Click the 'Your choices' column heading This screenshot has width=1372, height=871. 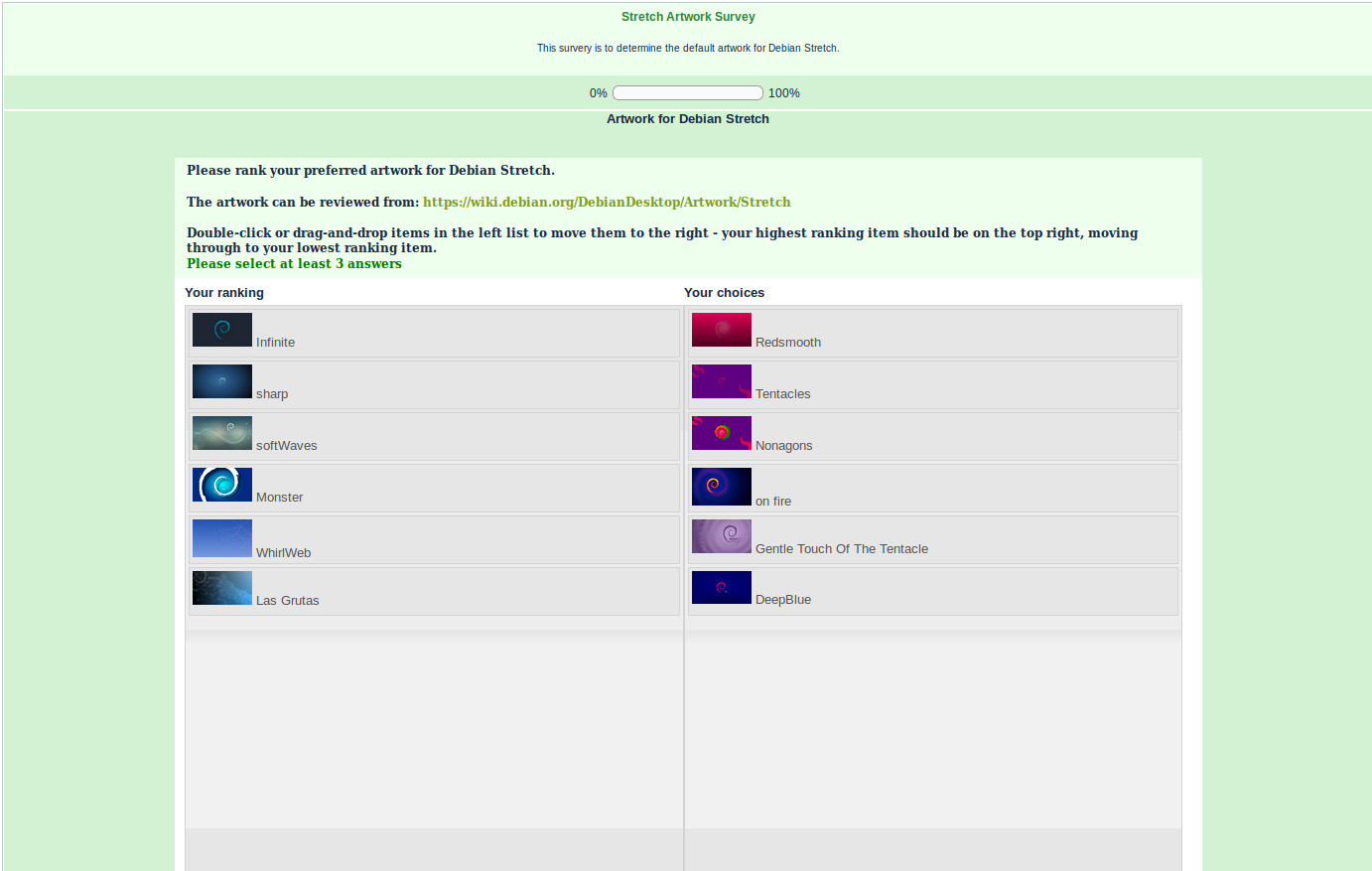tap(725, 293)
